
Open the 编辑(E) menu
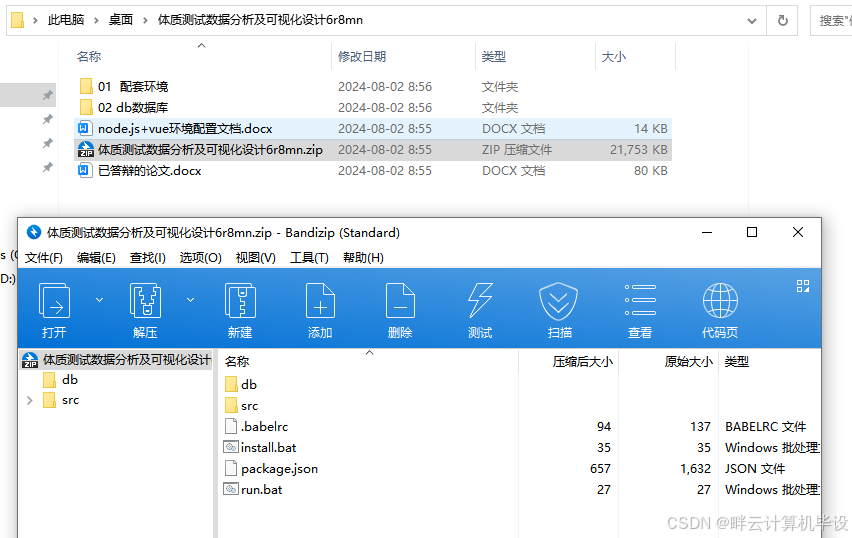pos(96,258)
